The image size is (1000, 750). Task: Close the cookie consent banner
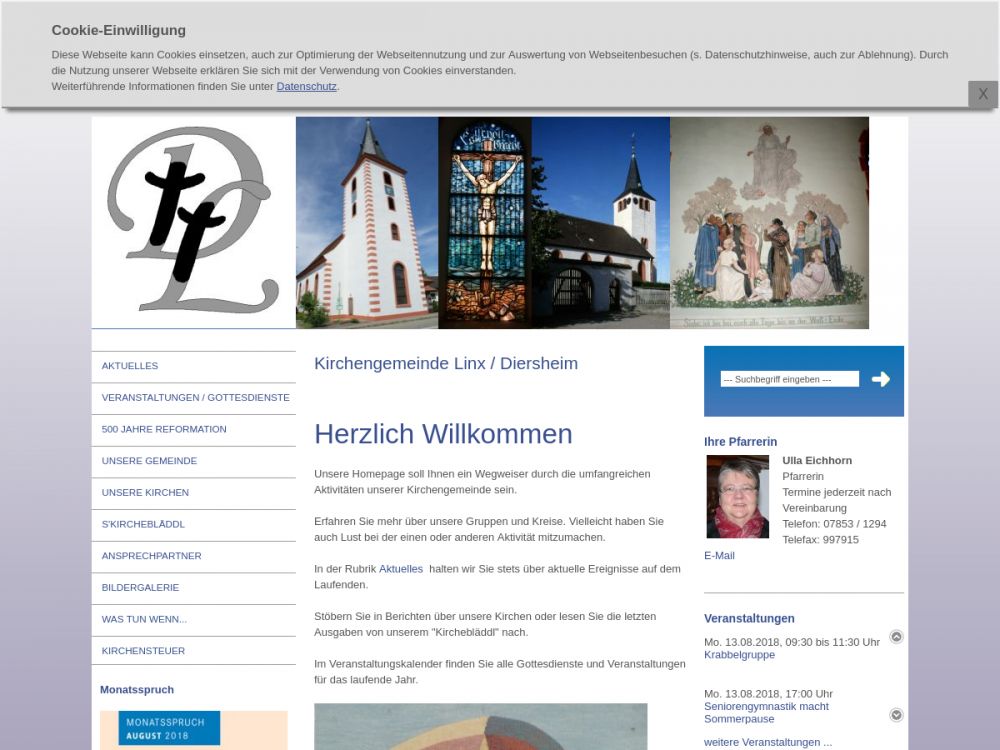tap(982, 94)
